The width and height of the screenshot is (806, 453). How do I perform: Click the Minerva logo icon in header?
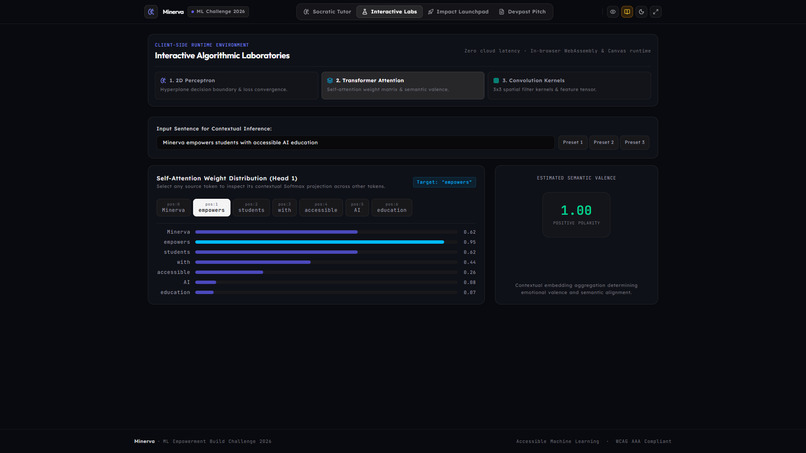click(151, 12)
